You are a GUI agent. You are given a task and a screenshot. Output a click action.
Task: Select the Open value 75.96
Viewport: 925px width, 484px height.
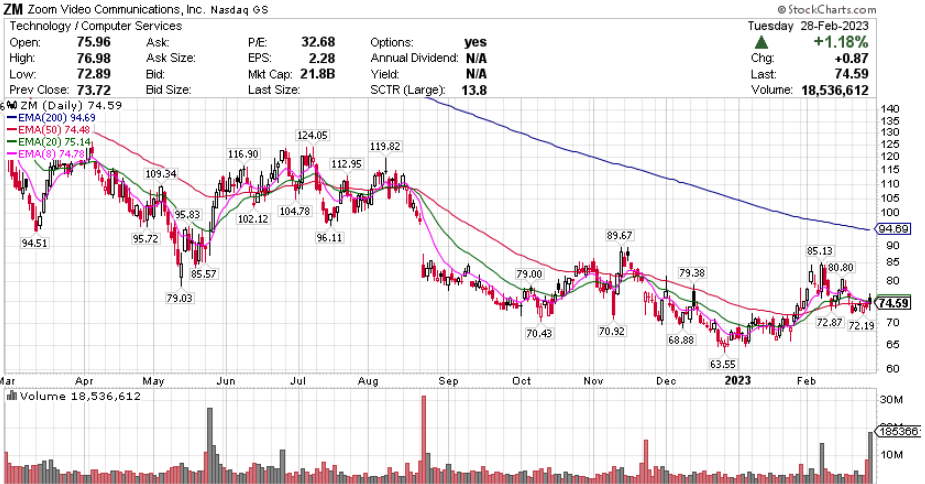pyautogui.click(x=93, y=42)
